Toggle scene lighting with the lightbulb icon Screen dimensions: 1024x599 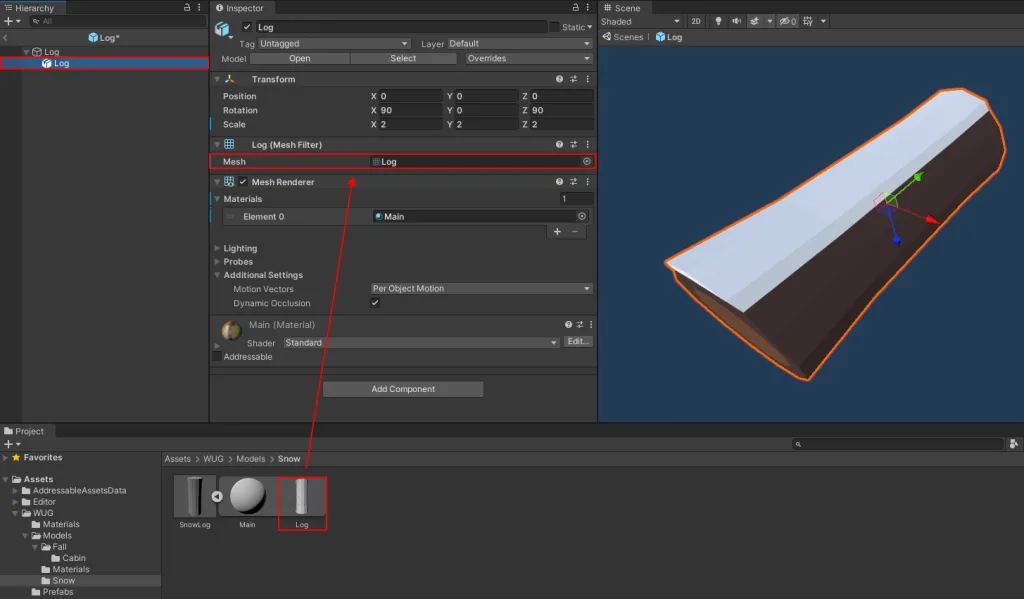[x=717, y=21]
